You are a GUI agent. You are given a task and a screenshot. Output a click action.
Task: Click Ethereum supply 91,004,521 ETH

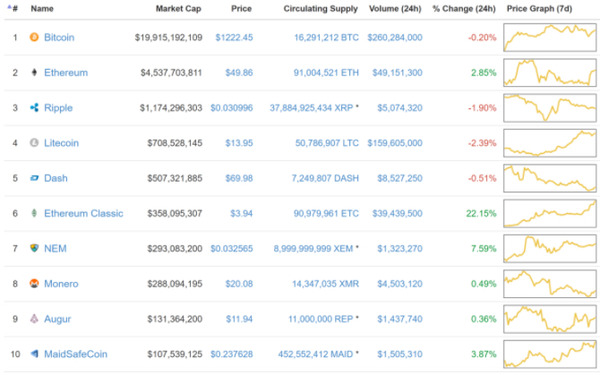tap(326, 72)
